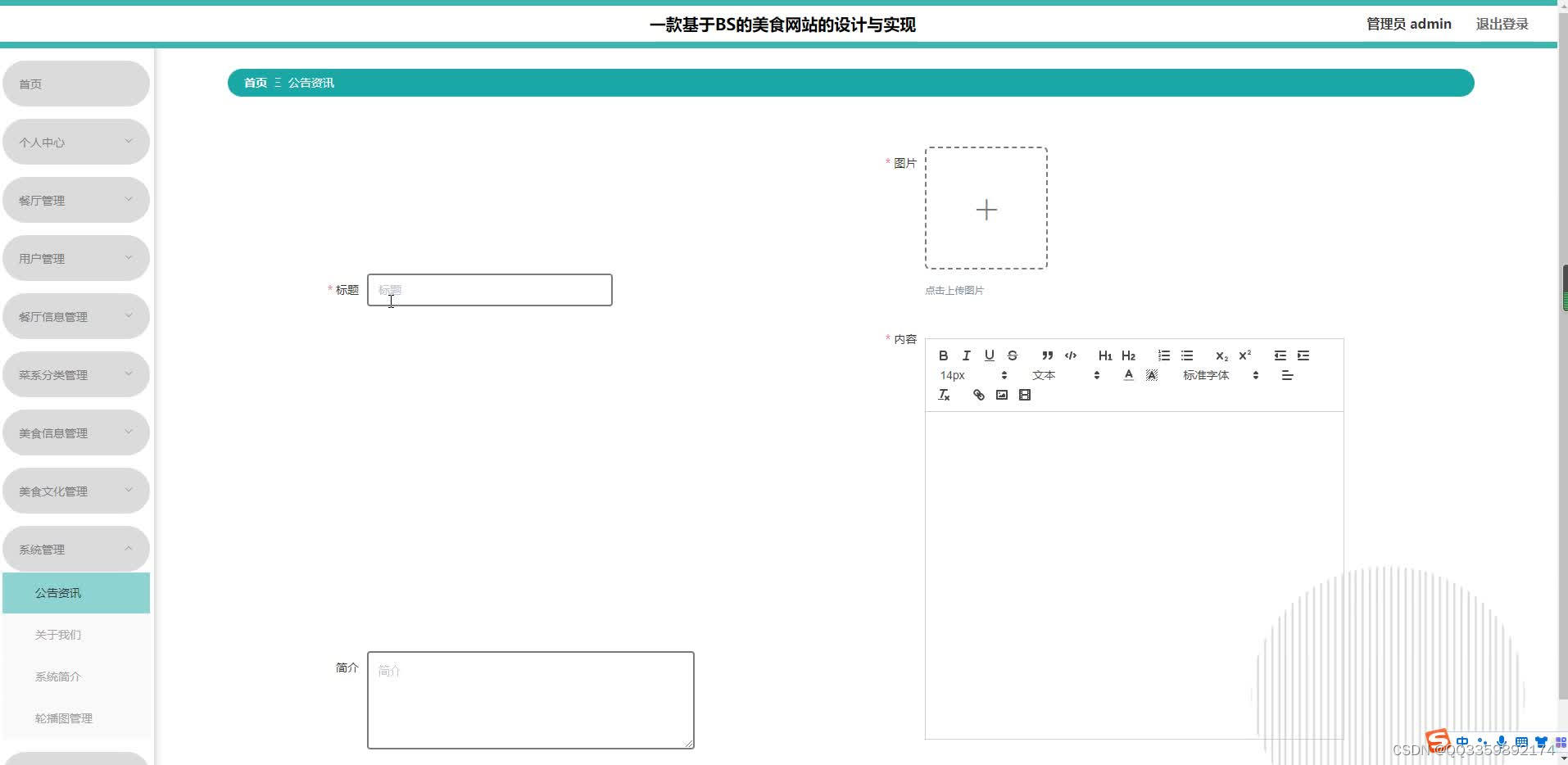Expand the 美食信息管理 sidebar menu
Image resolution: width=1568 pixels, height=765 pixels.
point(76,432)
